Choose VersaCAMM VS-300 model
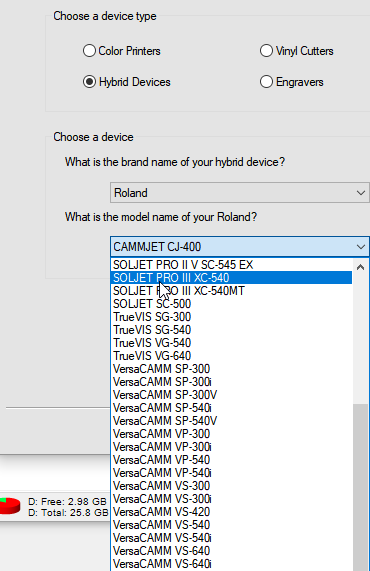Image resolution: width=370 pixels, height=571 pixels. point(231,486)
